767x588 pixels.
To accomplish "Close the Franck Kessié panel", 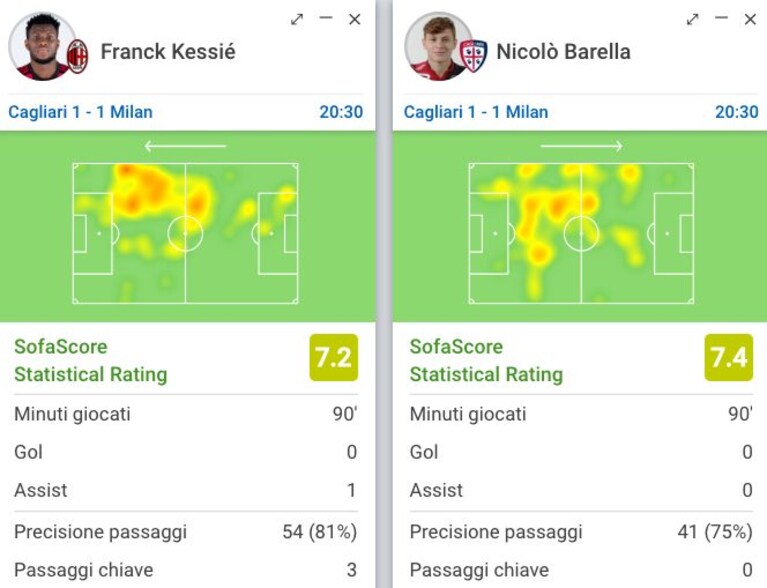I will pyautogui.click(x=355, y=20).
